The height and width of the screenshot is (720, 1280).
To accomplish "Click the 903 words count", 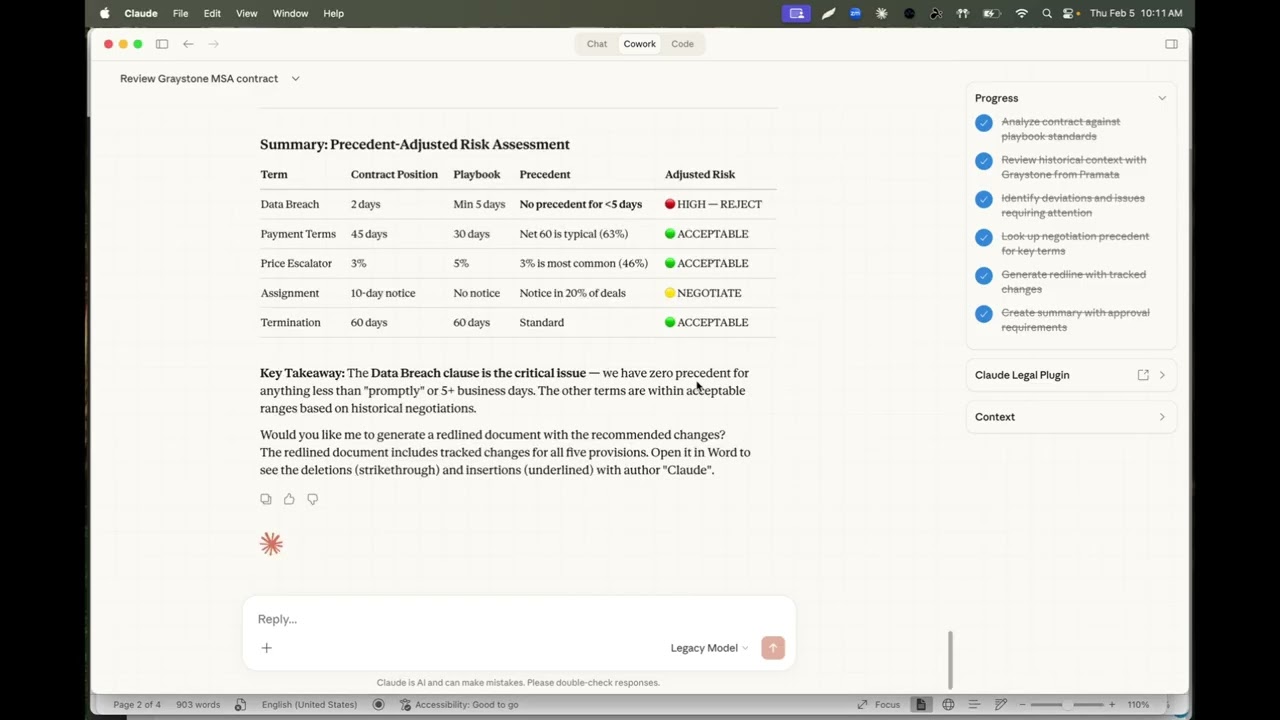I will 198,704.
